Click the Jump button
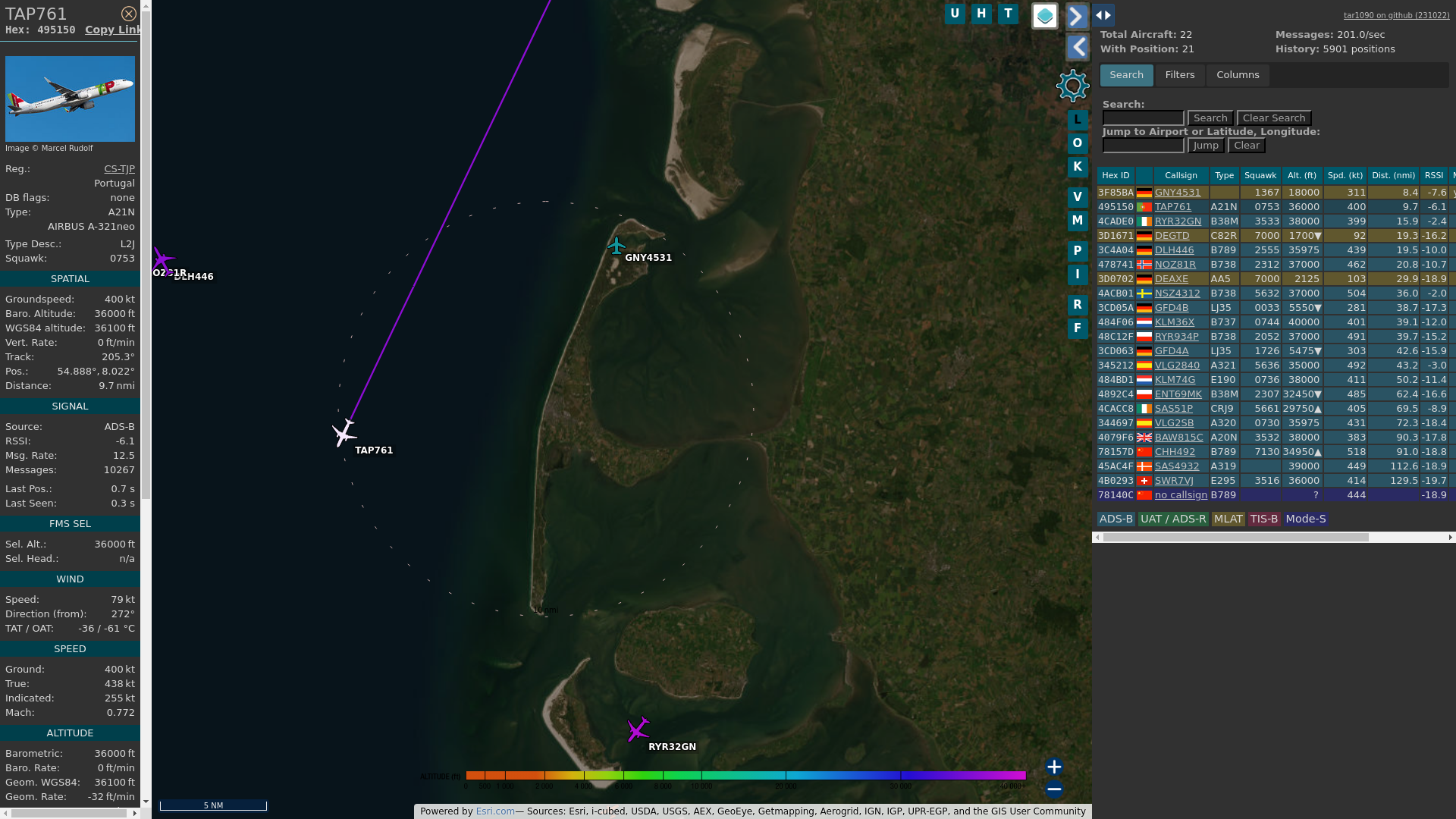This screenshot has height=819, width=1456. (x=1205, y=146)
